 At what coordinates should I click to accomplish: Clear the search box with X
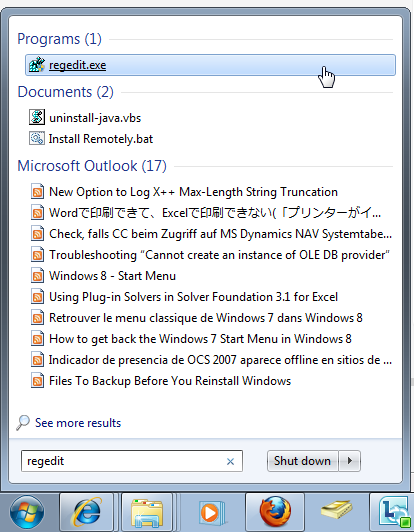(x=230, y=461)
